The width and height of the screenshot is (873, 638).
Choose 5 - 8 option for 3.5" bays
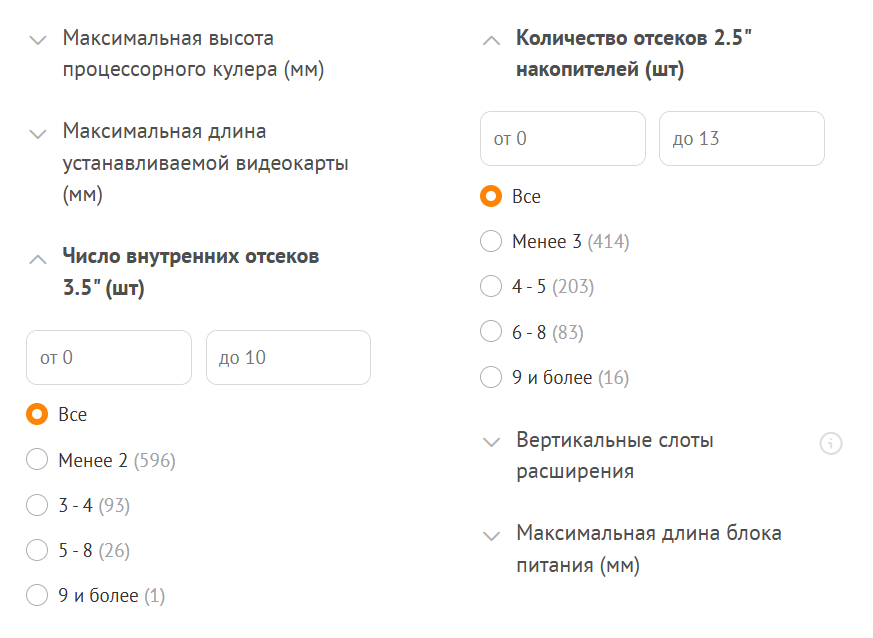37,550
